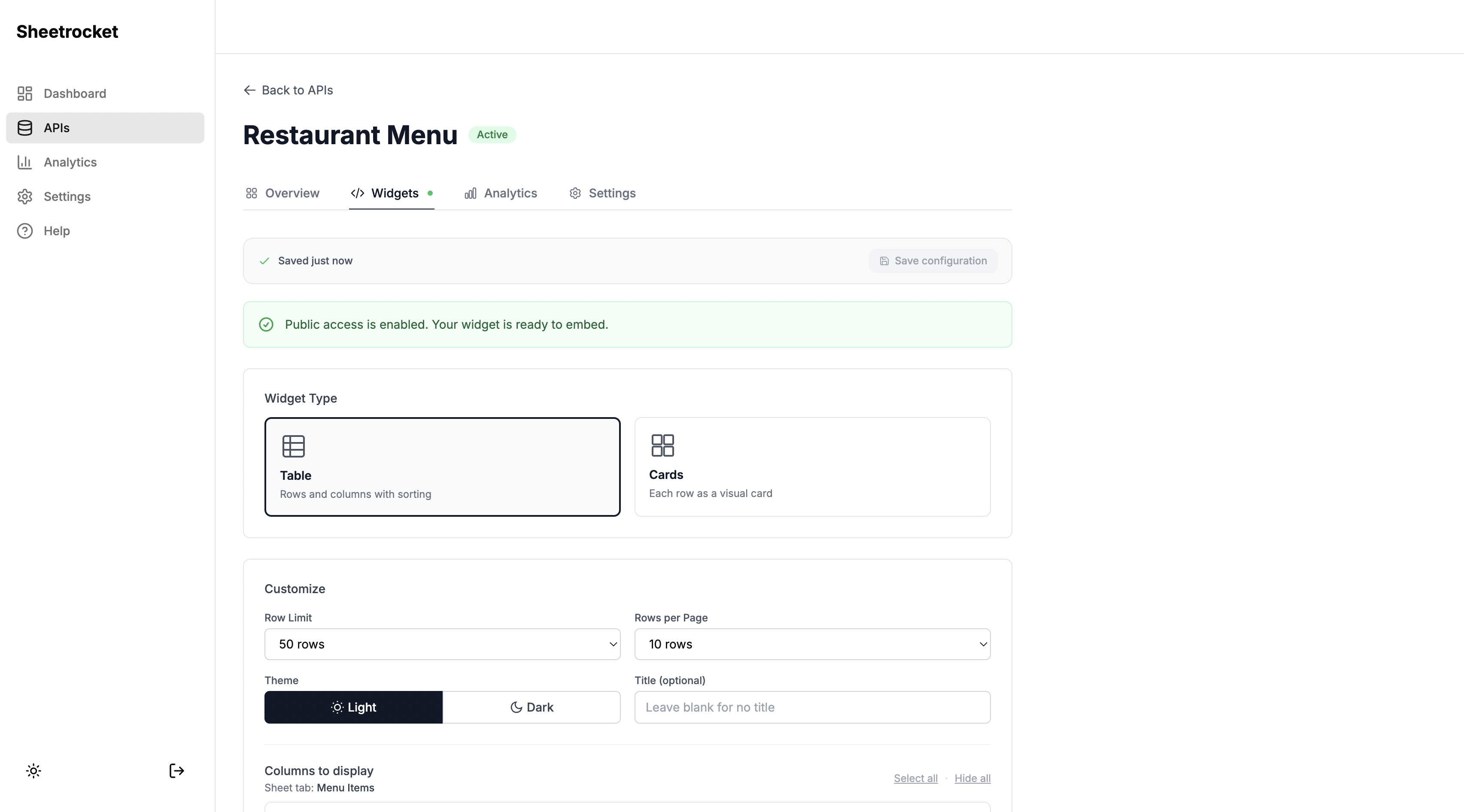This screenshot has height=812, width=1464.
Task: Open Analytics via the bar chart sidebar icon
Action: click(x=25, y=162)
